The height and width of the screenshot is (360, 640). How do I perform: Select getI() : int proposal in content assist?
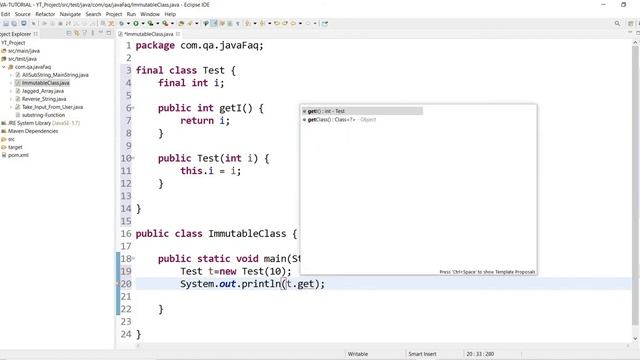point(362,111)
